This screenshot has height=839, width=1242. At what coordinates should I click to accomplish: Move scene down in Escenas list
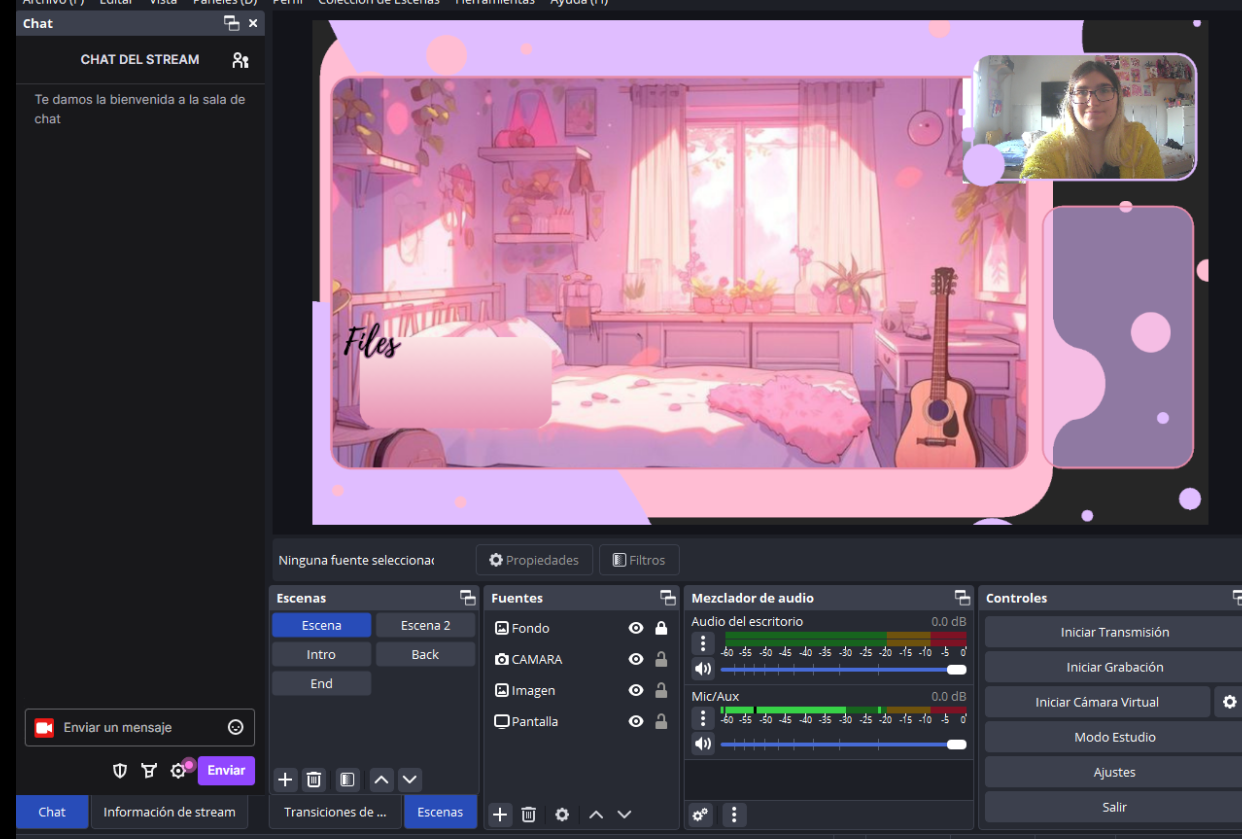[409, 780]
